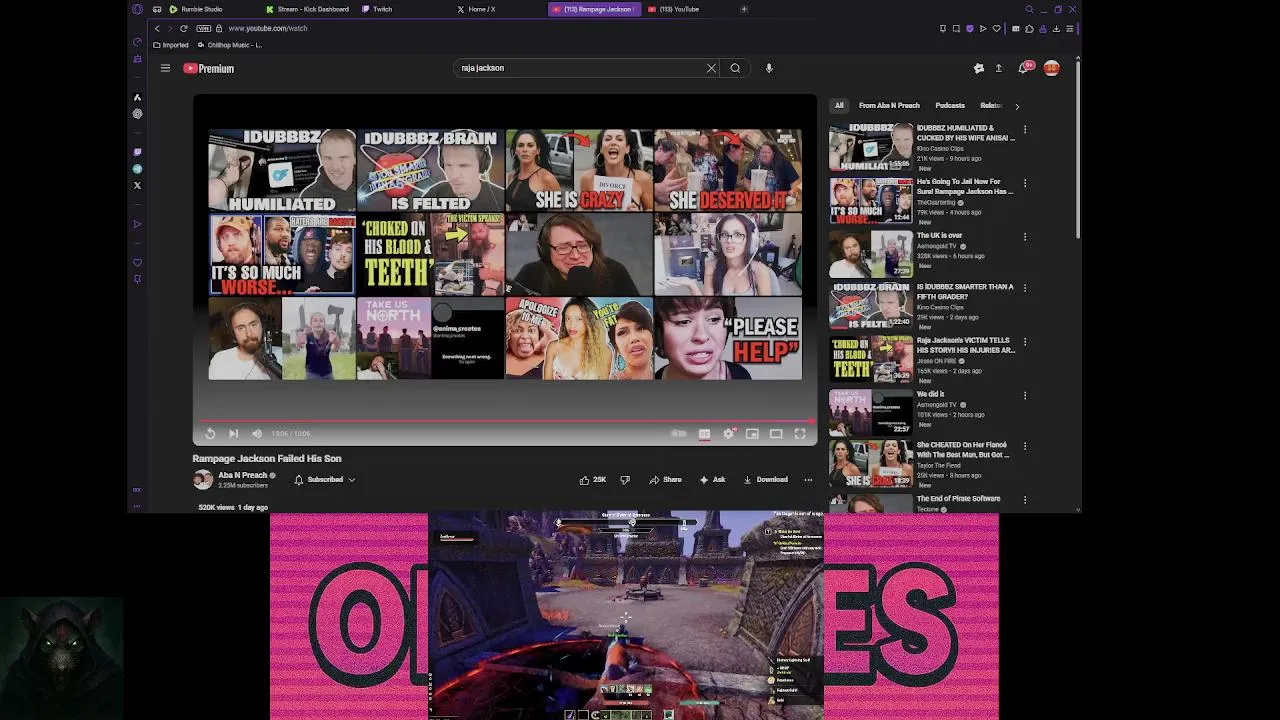Image resolution: width=1280 pixels, height=720 pixels.
Task: Reload the current page
Action: coord(183,28)
